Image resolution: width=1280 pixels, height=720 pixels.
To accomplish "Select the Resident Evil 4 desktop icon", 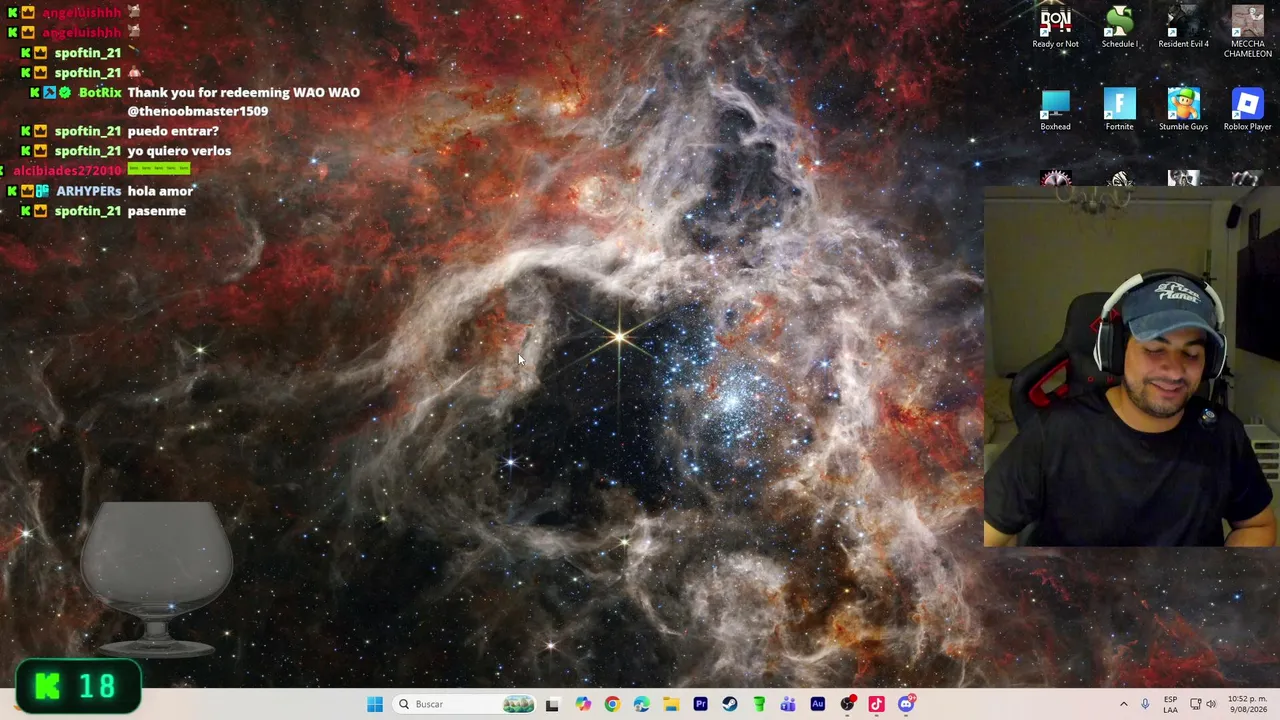I will [x=1183, y=27].
